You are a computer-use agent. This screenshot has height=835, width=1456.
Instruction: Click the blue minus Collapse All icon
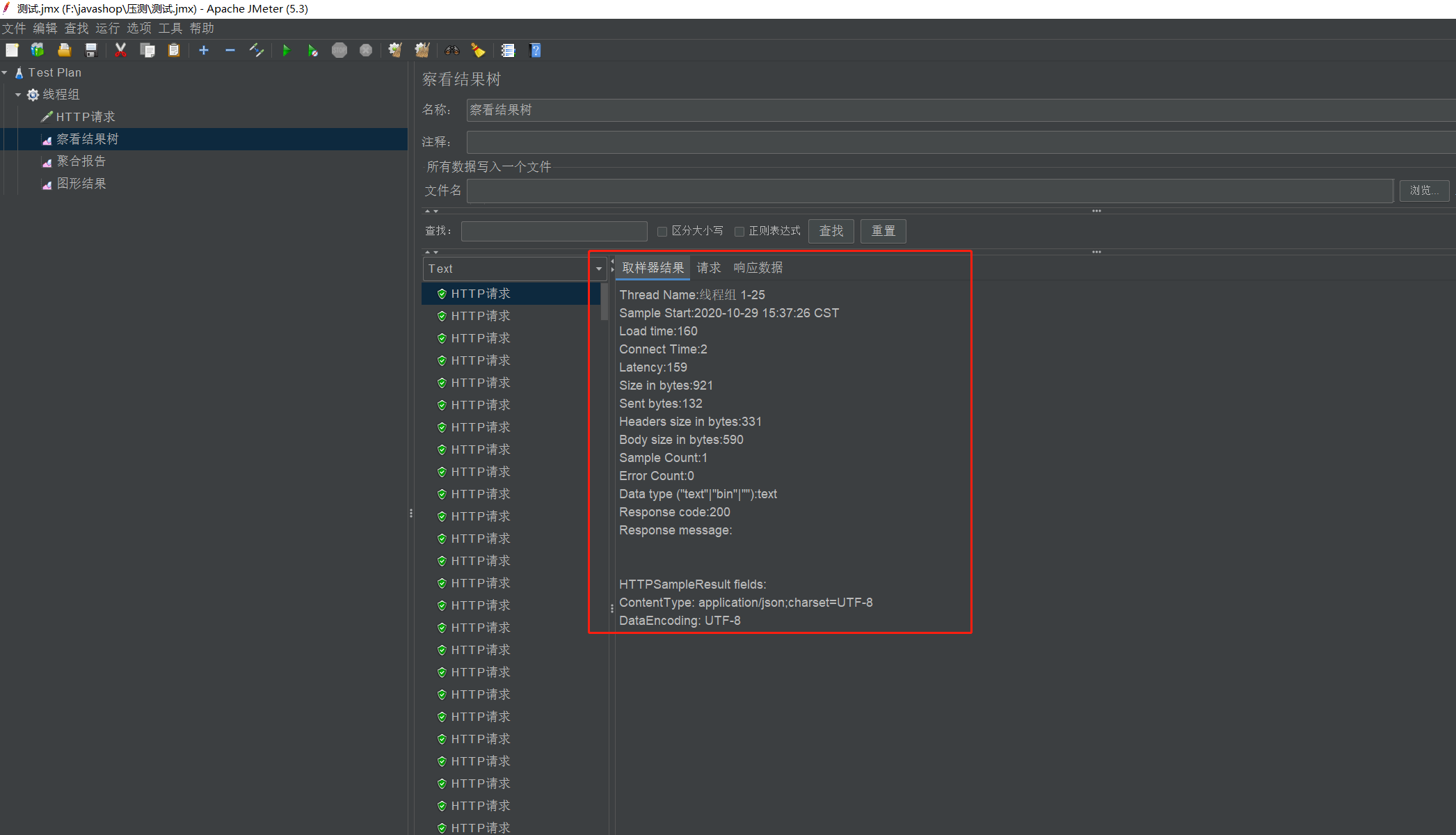click(230, 50)
